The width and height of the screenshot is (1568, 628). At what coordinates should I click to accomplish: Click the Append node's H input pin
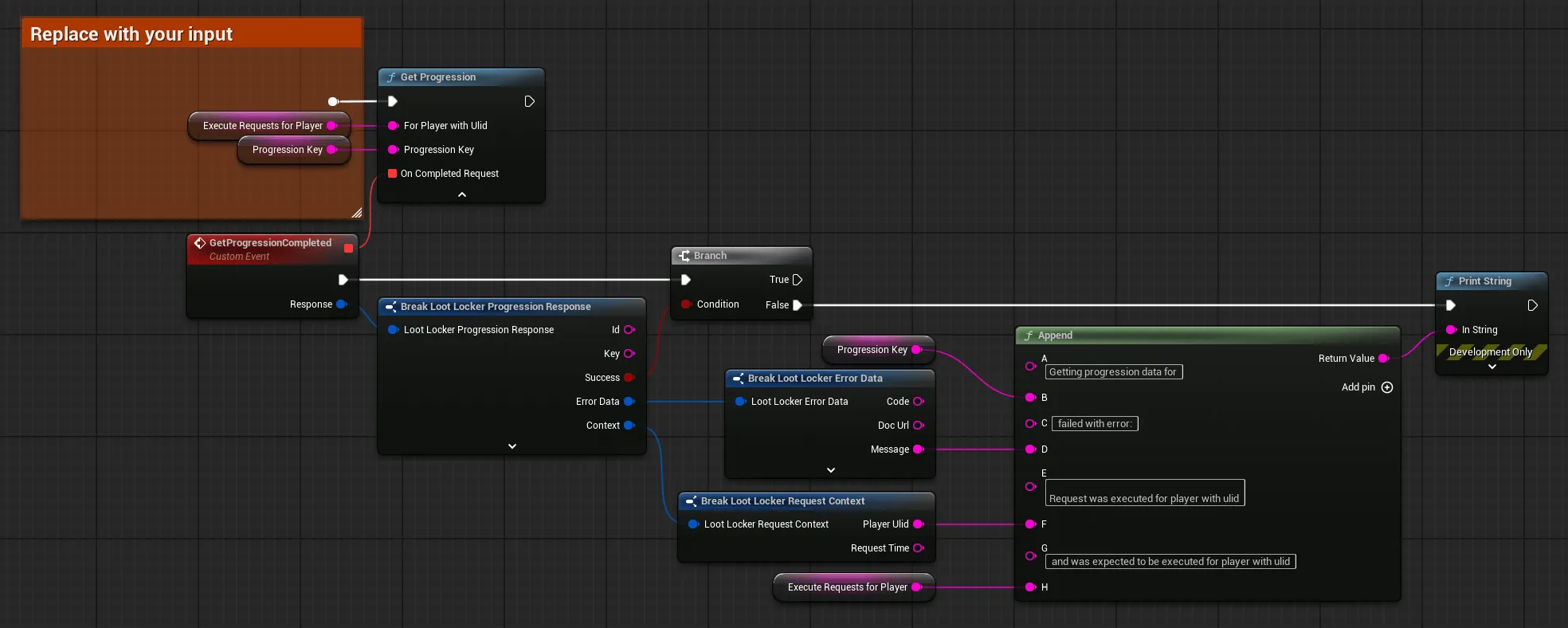point(1030,587)
